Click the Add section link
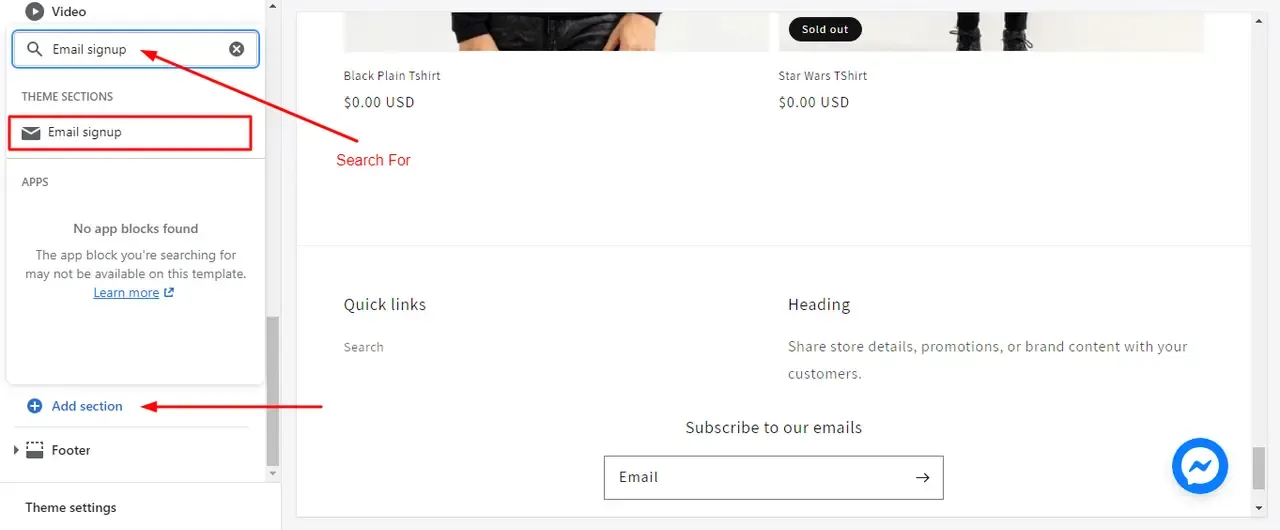 point(87,406)
